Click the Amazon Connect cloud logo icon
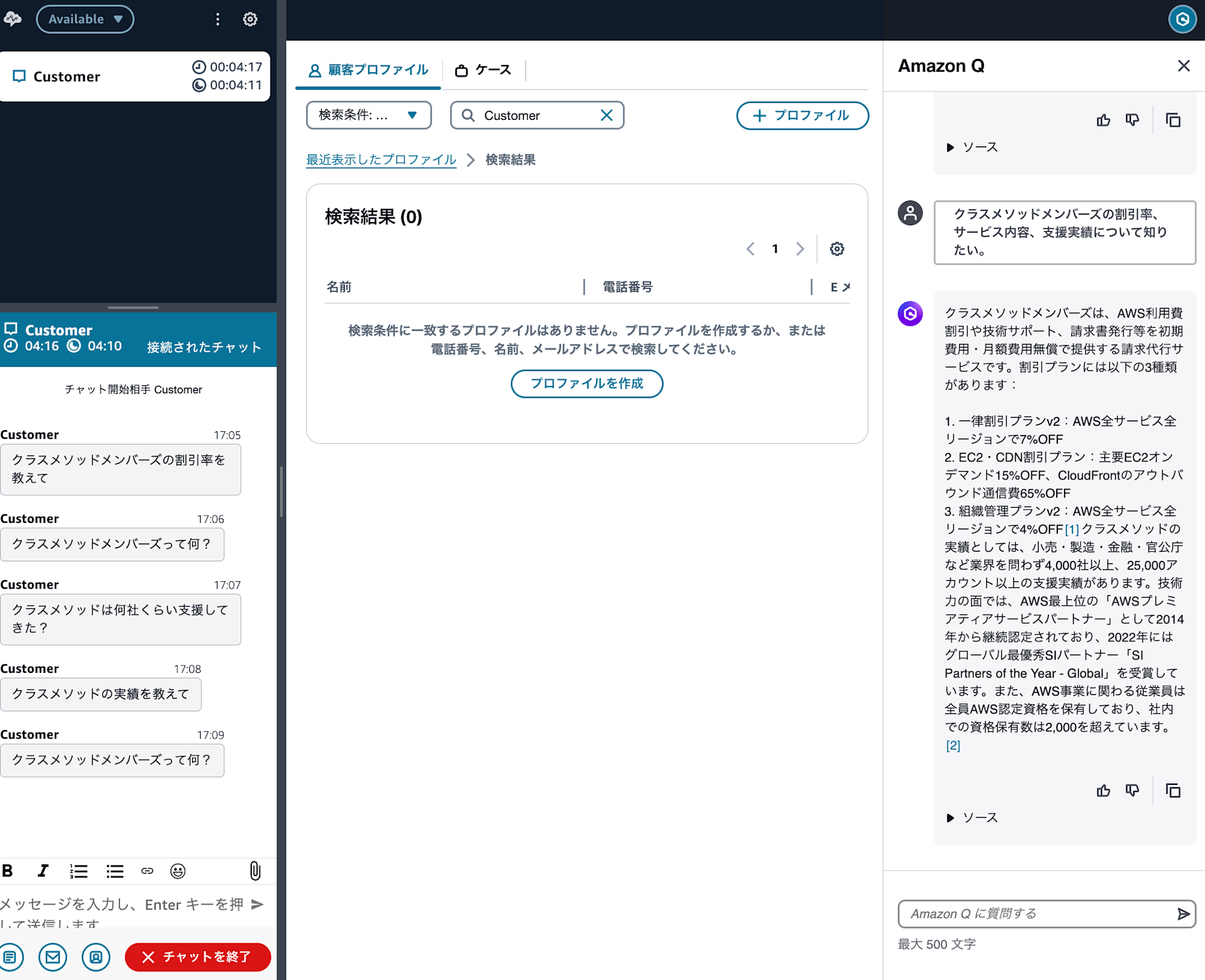The width and height of the screenshot is (1205, 980). 13,19
